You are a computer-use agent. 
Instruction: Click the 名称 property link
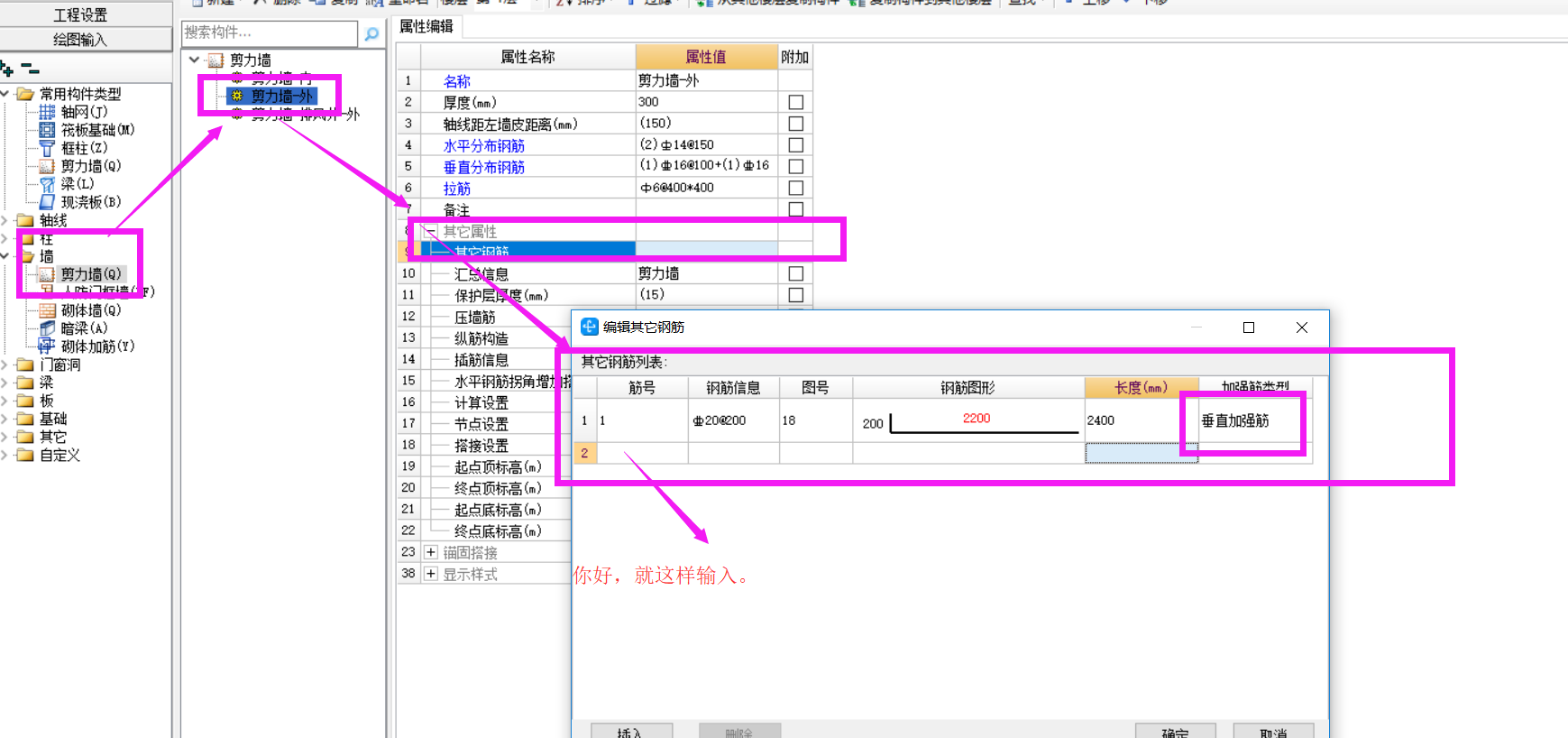point(457,81)
